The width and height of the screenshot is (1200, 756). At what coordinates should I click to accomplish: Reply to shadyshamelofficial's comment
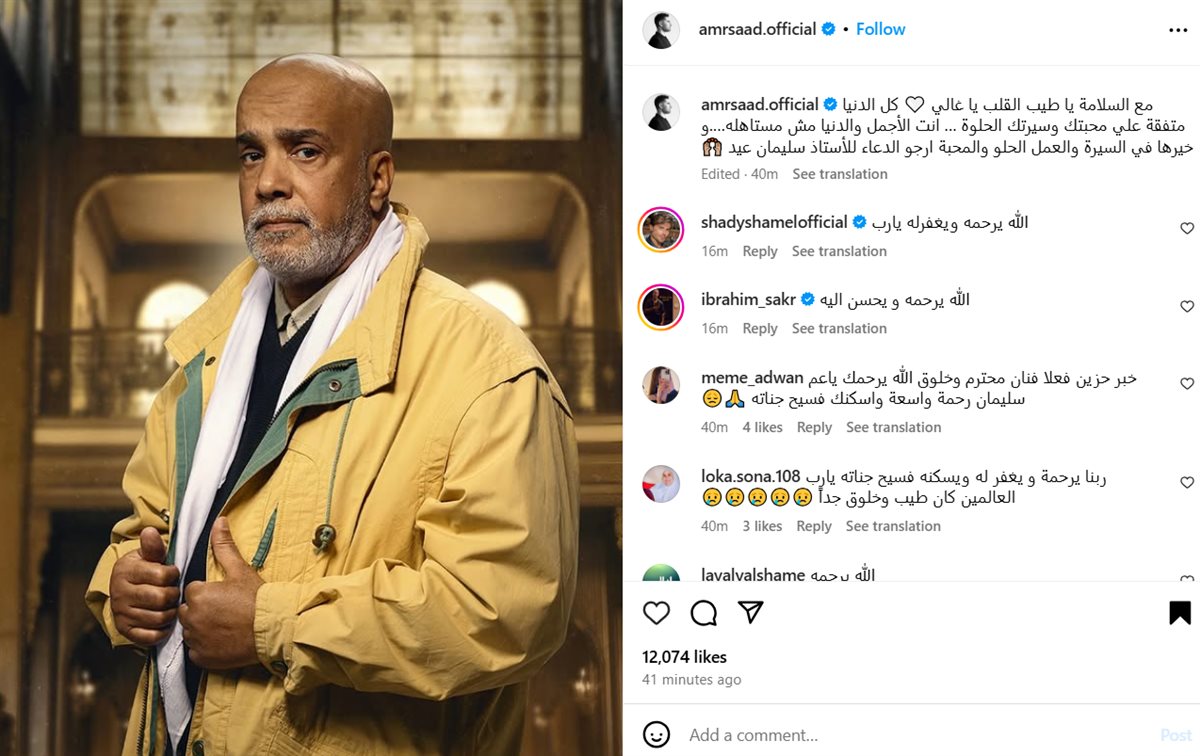coord(760,251)
